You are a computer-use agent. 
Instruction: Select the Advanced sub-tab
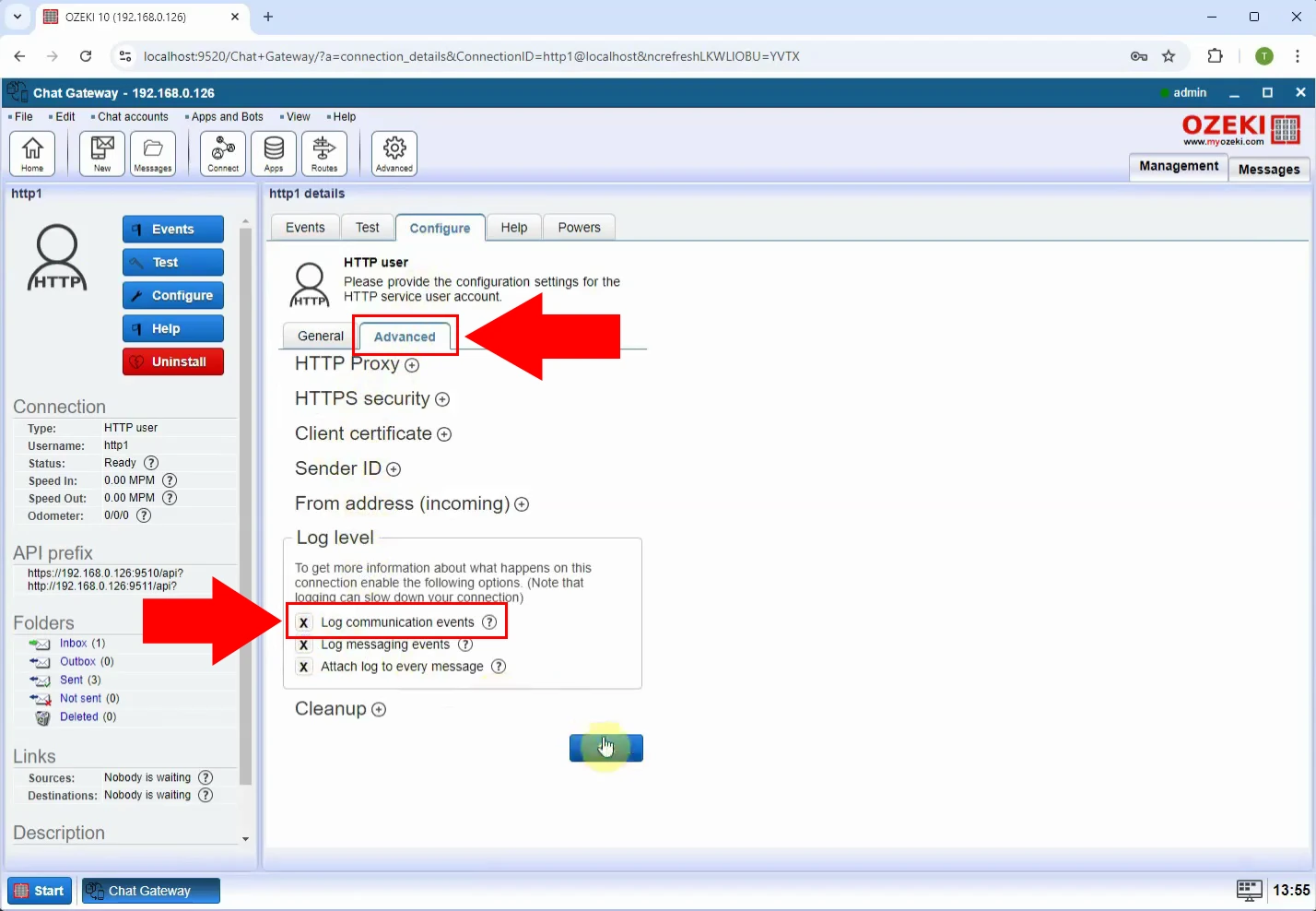pyautogui.click(x=405, y=337)
